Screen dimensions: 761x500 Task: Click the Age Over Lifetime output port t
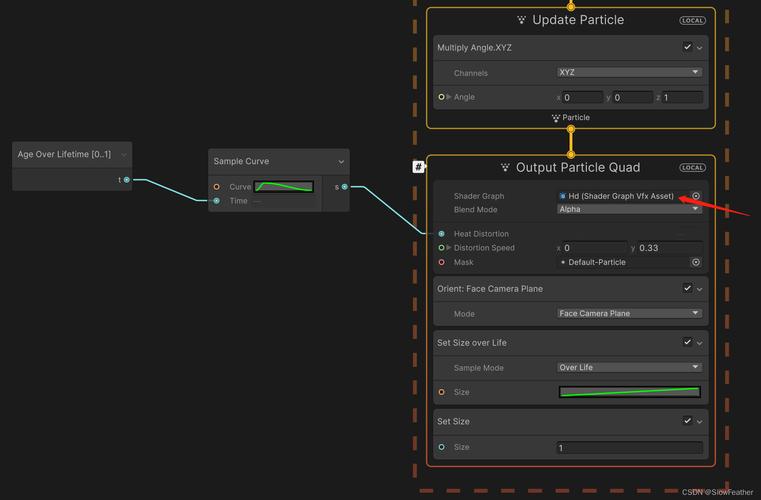[x=127, y=180]
